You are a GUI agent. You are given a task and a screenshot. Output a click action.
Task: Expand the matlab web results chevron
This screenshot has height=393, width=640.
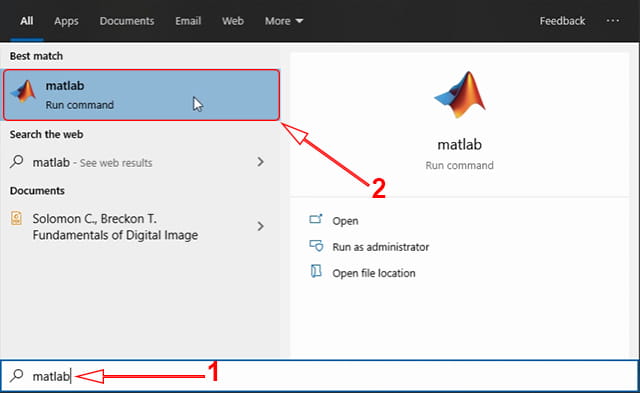tap(260, 162)
